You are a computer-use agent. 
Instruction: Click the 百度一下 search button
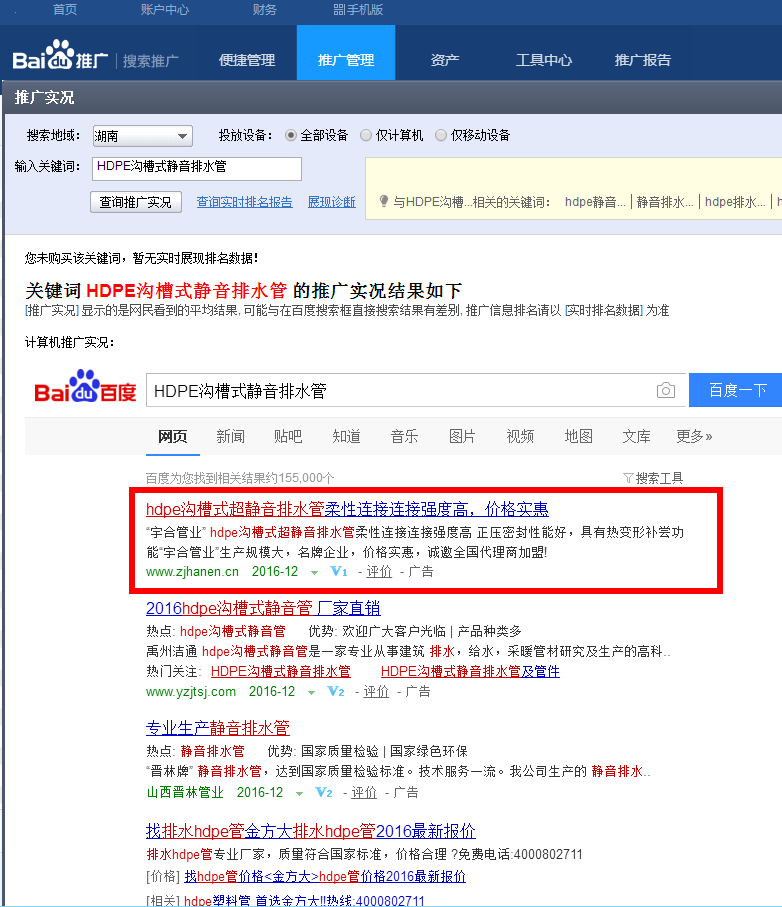pyautogui.click(x=736, y=390)
